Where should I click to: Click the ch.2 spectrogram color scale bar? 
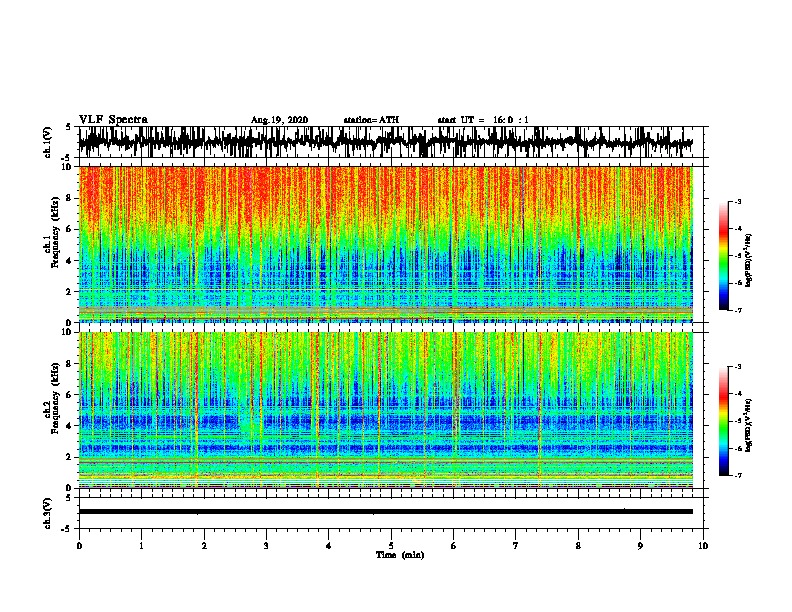tap(724, 421)
